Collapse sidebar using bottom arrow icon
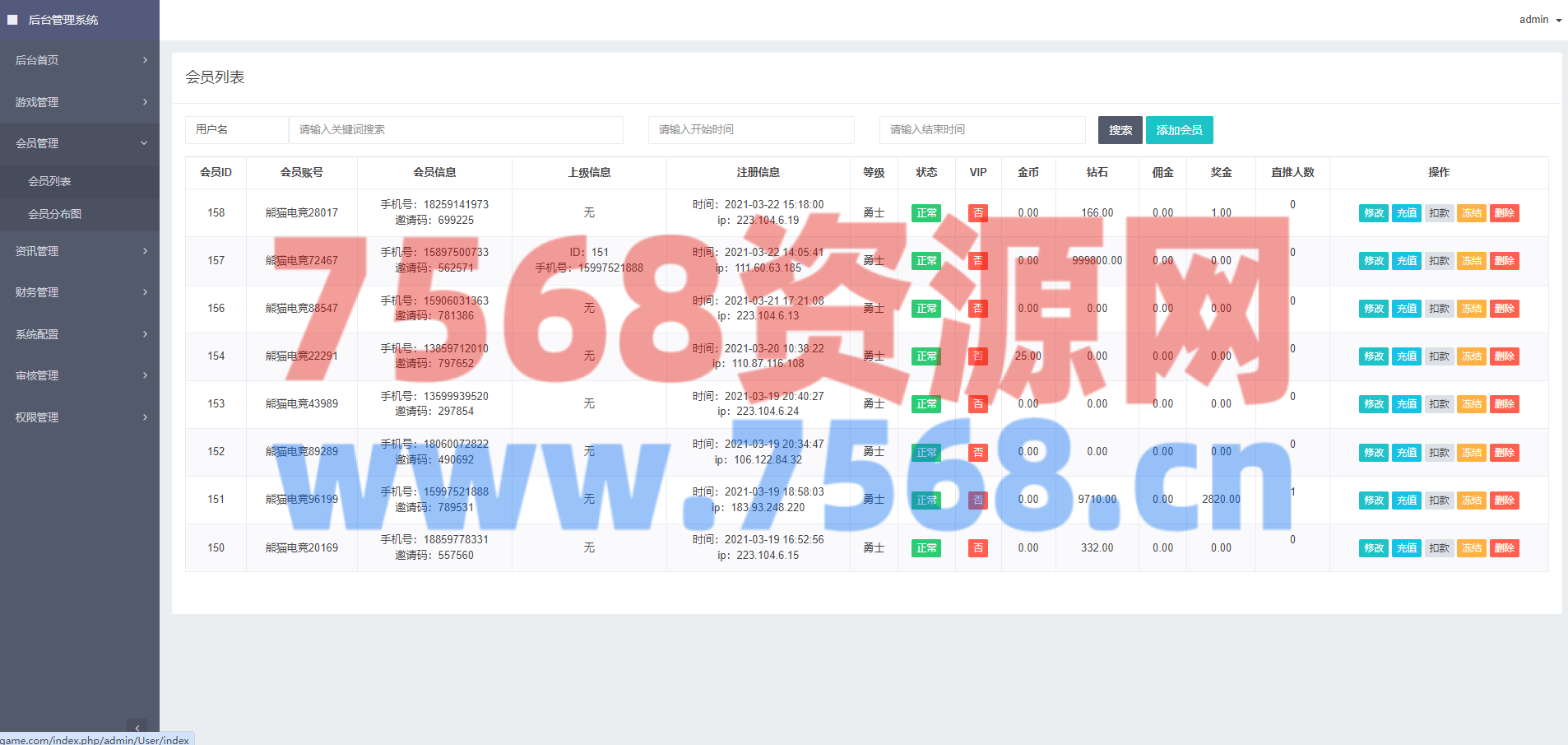 point(137,728)
